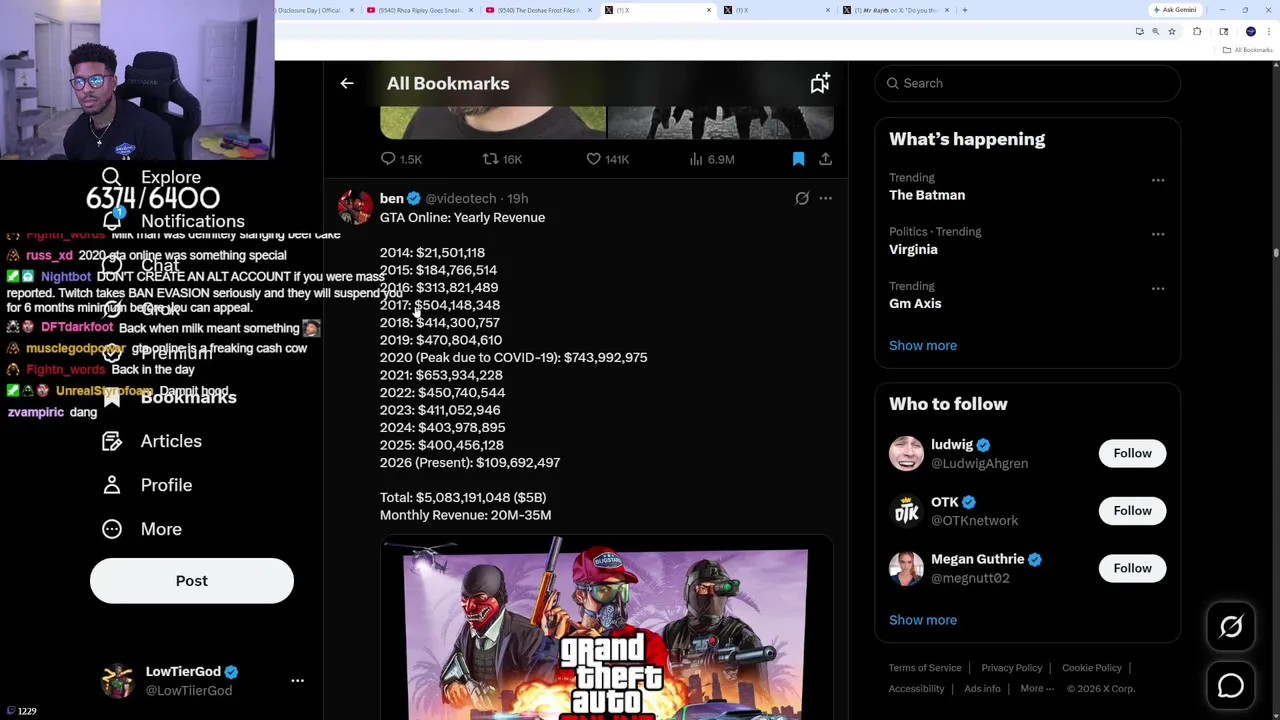Screen dimensions: 1280x720
Task: Open Cookie Policy link
Action: tap(1092, 668)
